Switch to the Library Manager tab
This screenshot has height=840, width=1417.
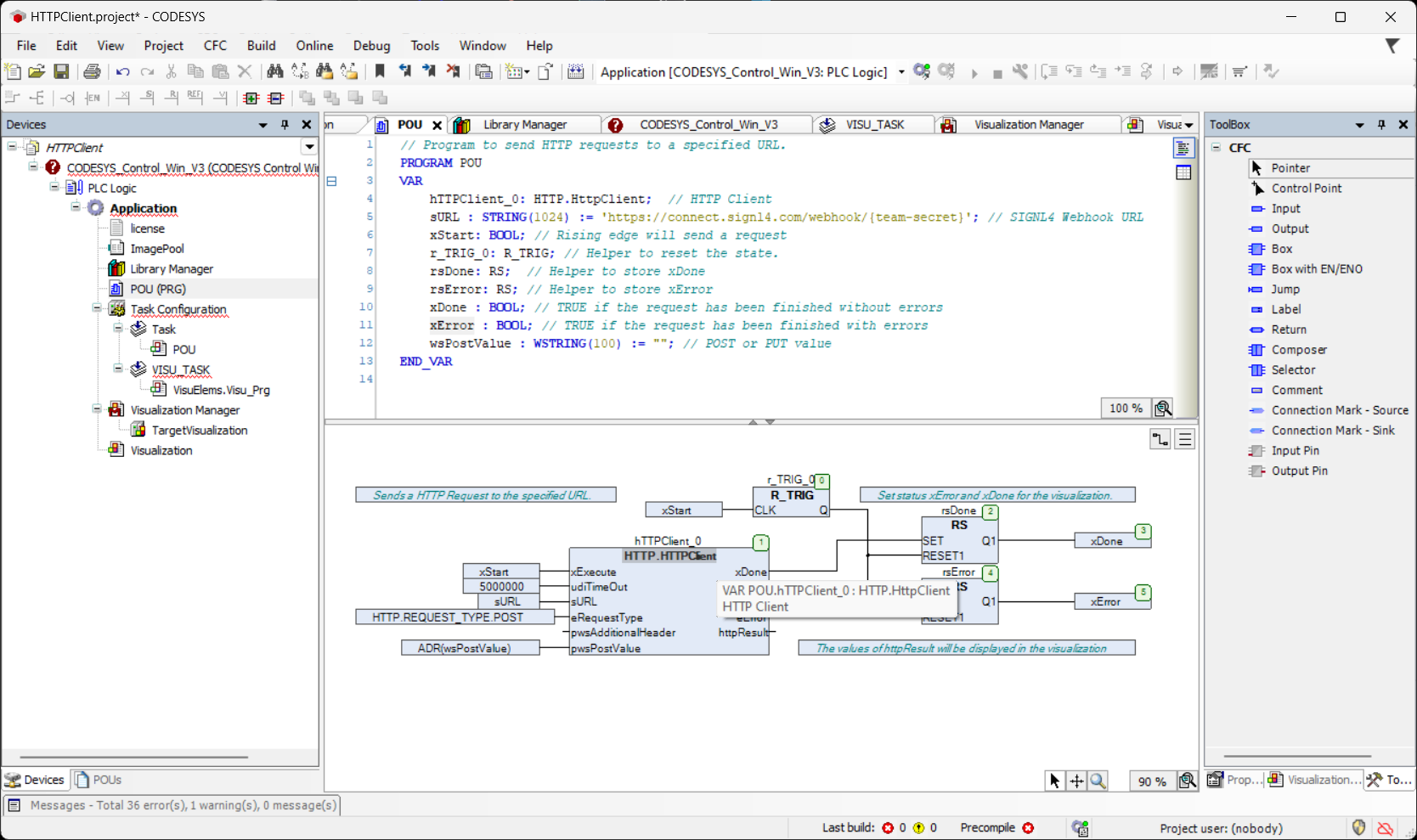pyautogui.click(x=523, y=125)
